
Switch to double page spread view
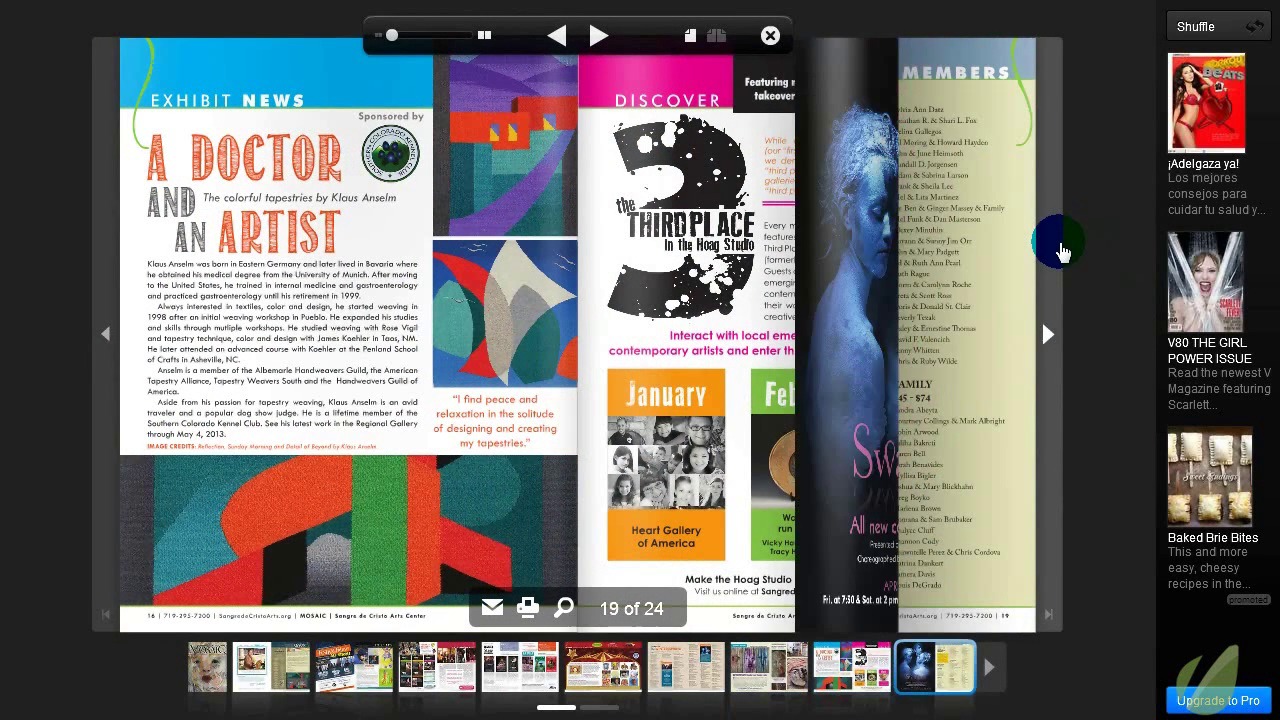click(716, 36)
